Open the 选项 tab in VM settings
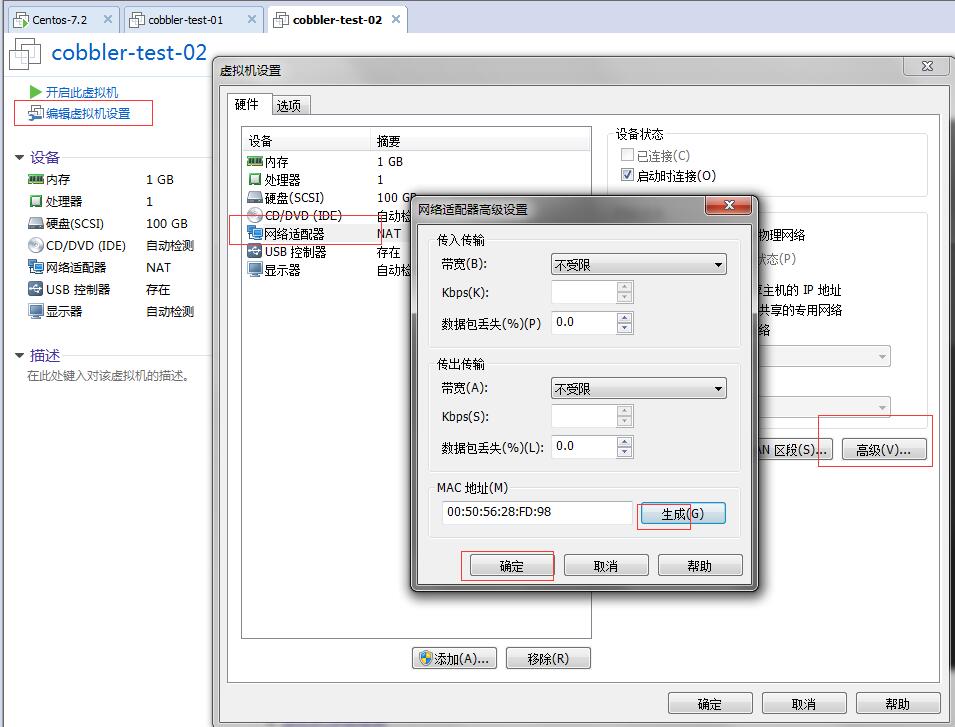955x727 pixels. (x=289, y=105)
